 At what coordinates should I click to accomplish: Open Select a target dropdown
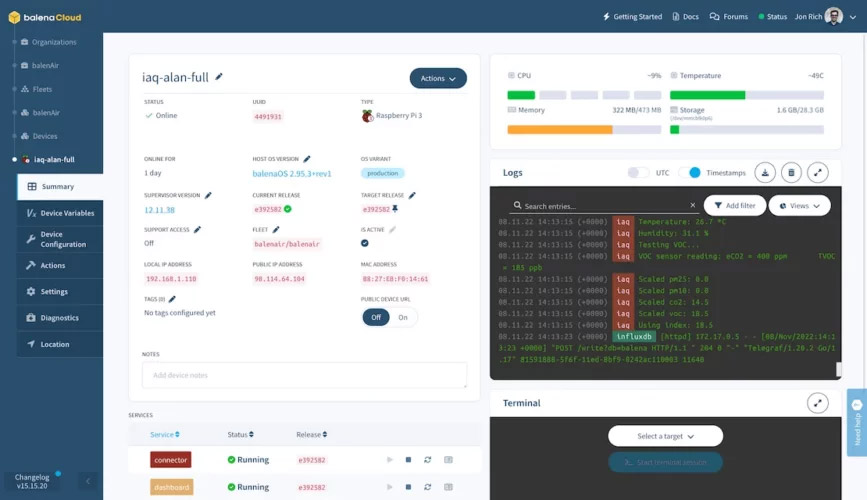(x=665, y=436)
